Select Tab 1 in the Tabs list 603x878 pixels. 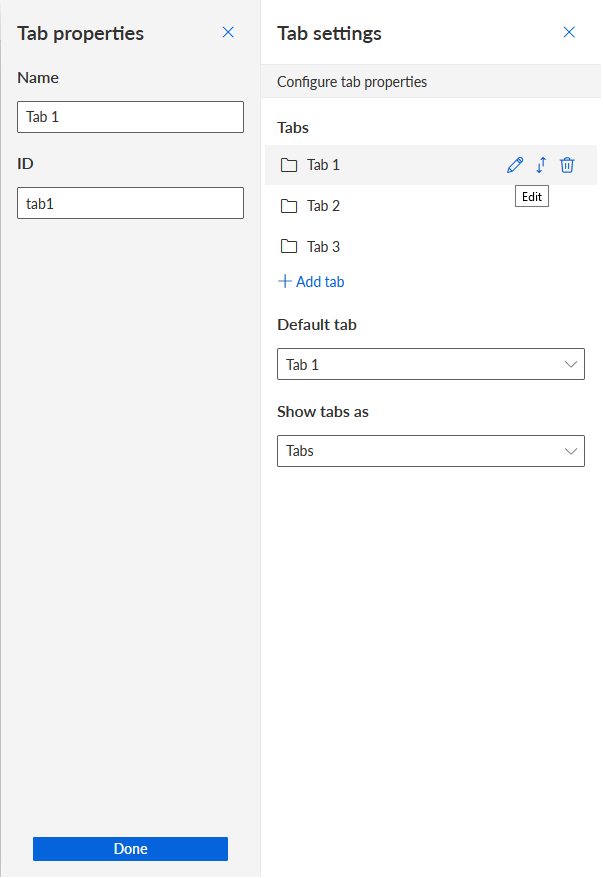431,165
